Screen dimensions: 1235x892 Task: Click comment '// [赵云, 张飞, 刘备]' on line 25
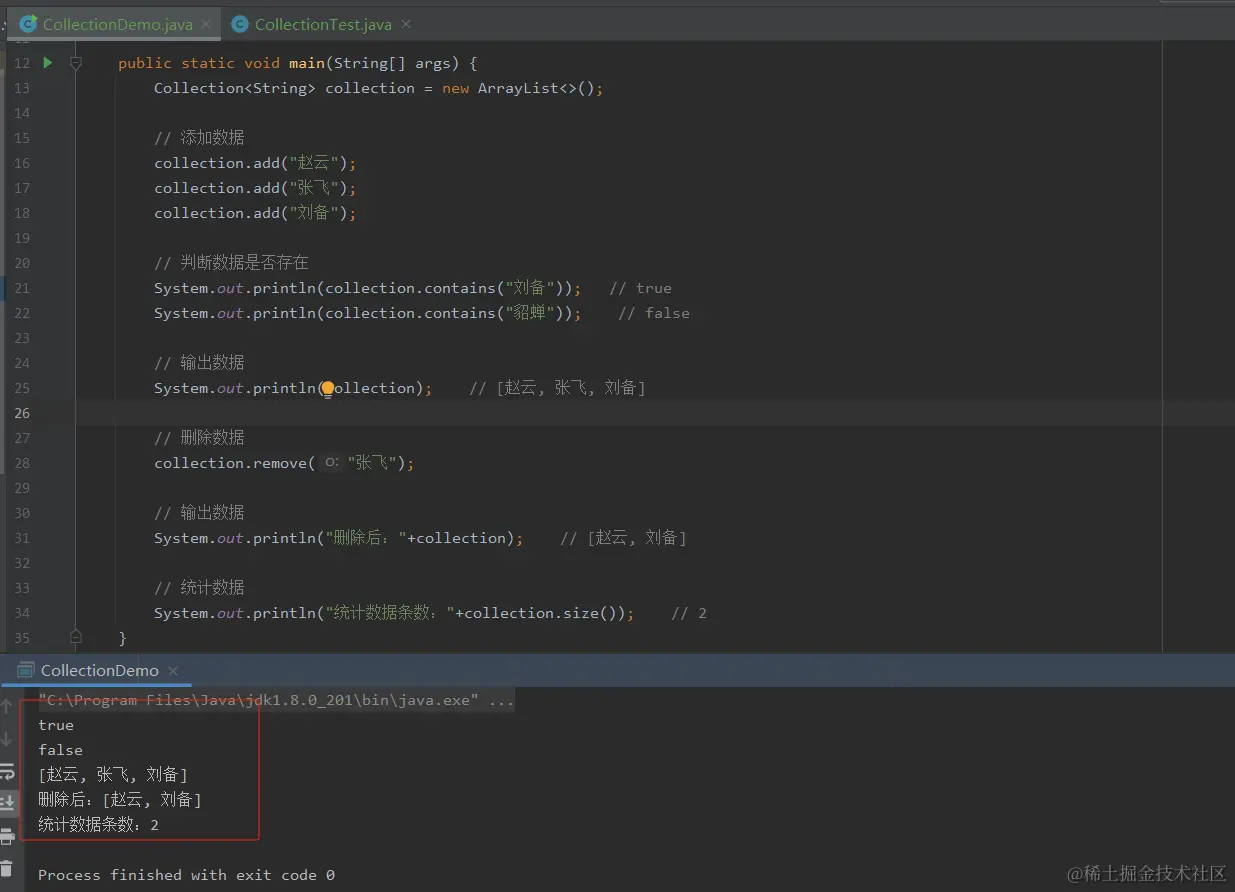pos(557,388)
